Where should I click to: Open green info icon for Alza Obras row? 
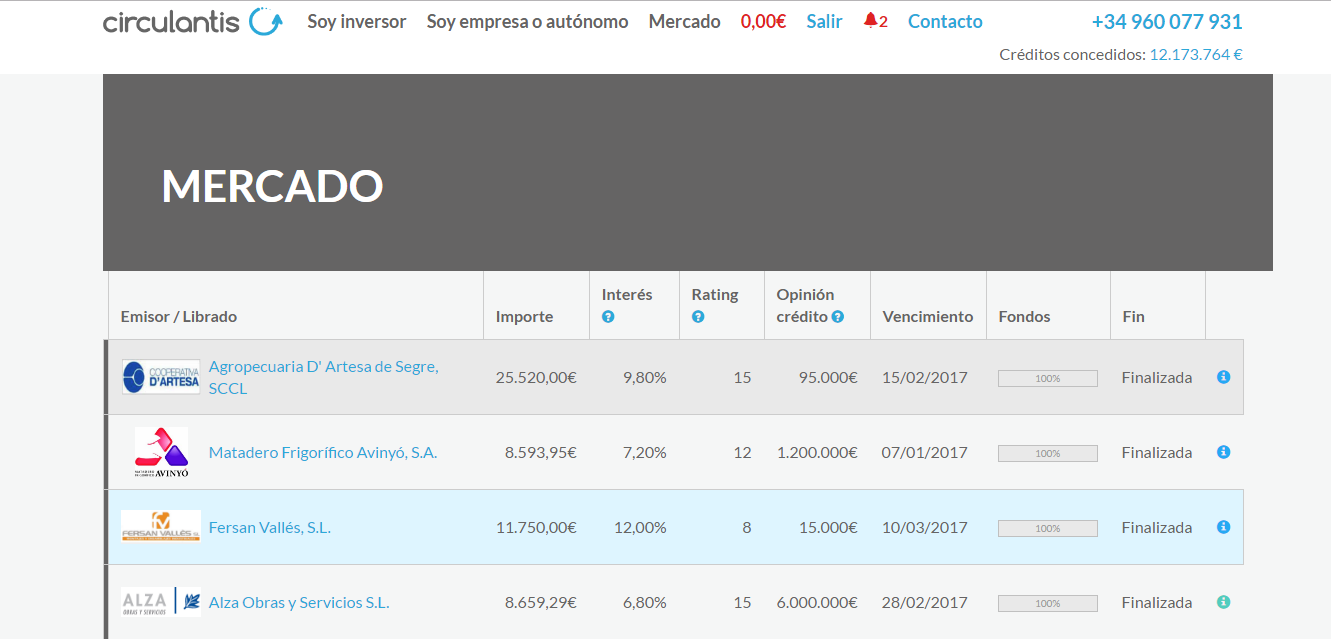[1223, 602]
